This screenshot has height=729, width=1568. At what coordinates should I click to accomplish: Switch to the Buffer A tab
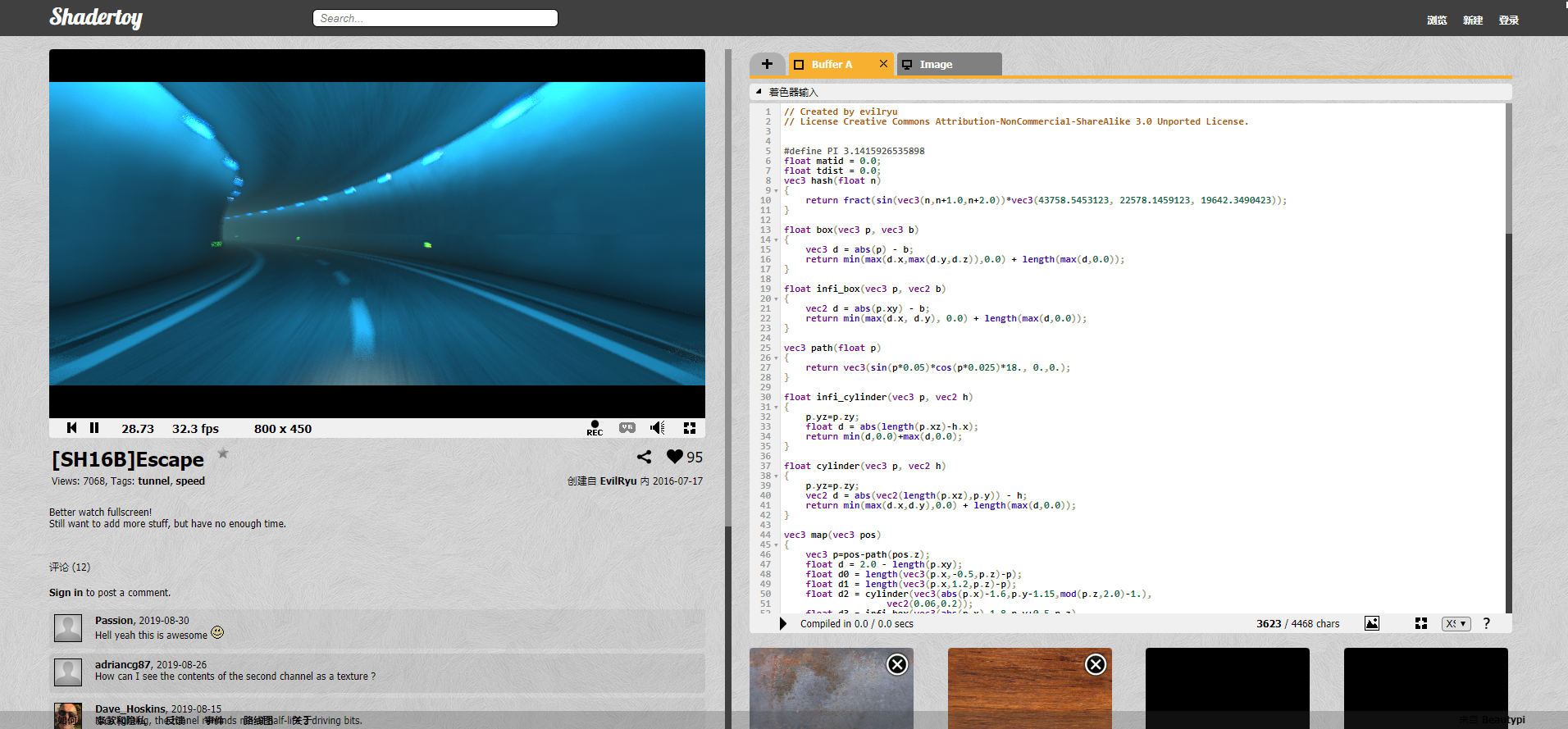[832, 64]
